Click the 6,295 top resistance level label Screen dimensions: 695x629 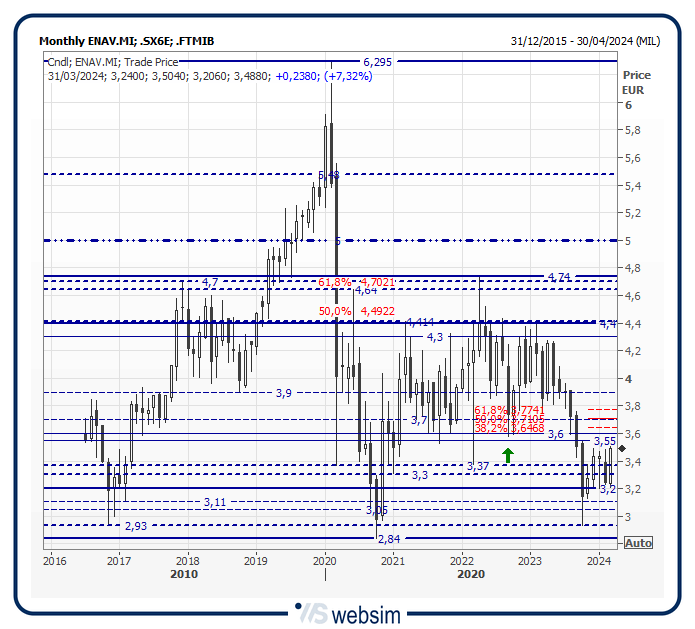tap(377, 62)
